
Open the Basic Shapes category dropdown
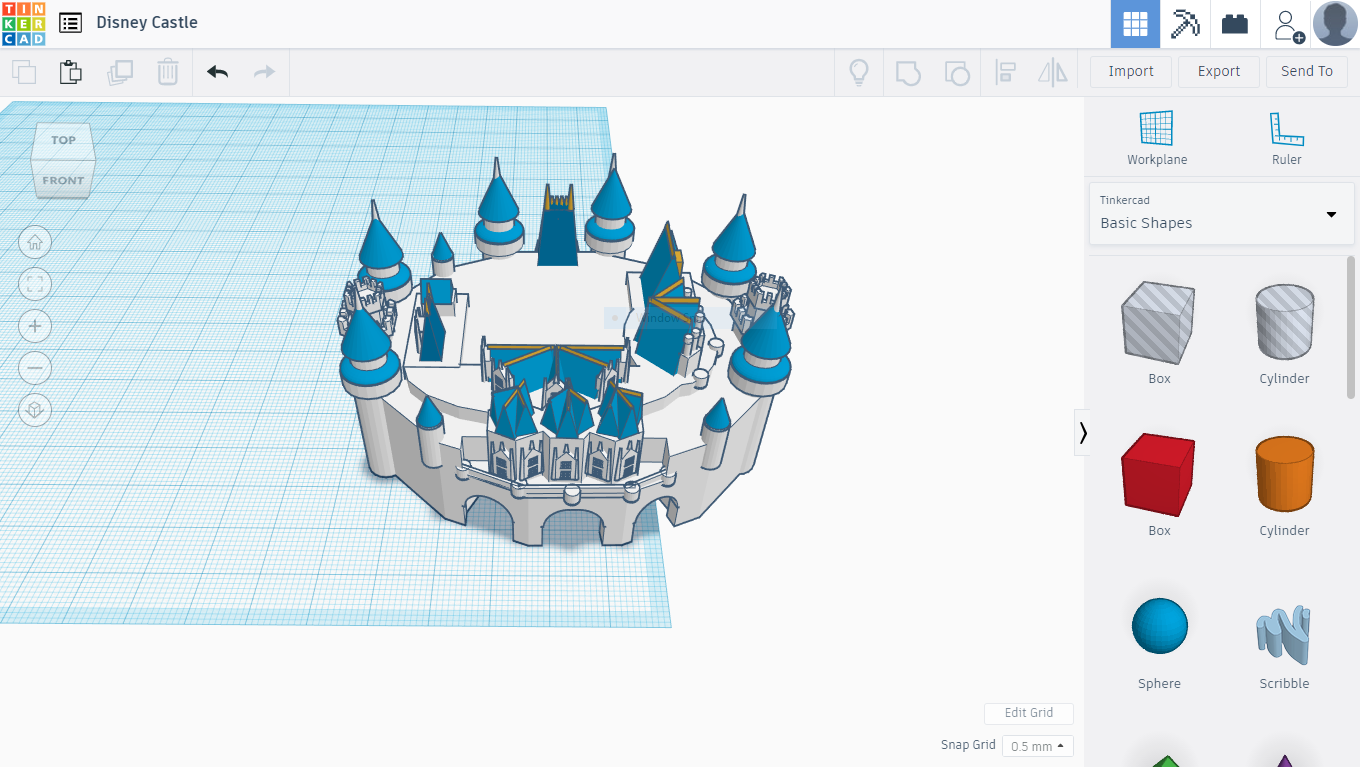(x=1221, y=213)
